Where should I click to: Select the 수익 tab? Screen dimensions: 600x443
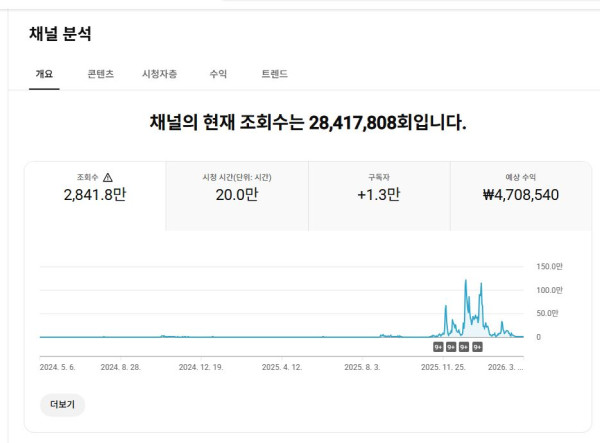tap(218, 74)
